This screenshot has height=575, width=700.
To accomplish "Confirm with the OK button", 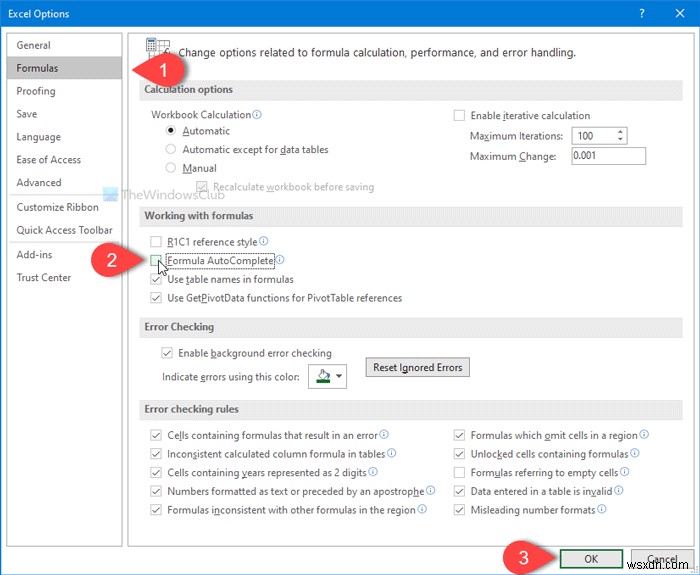I will tap(591, 558).
